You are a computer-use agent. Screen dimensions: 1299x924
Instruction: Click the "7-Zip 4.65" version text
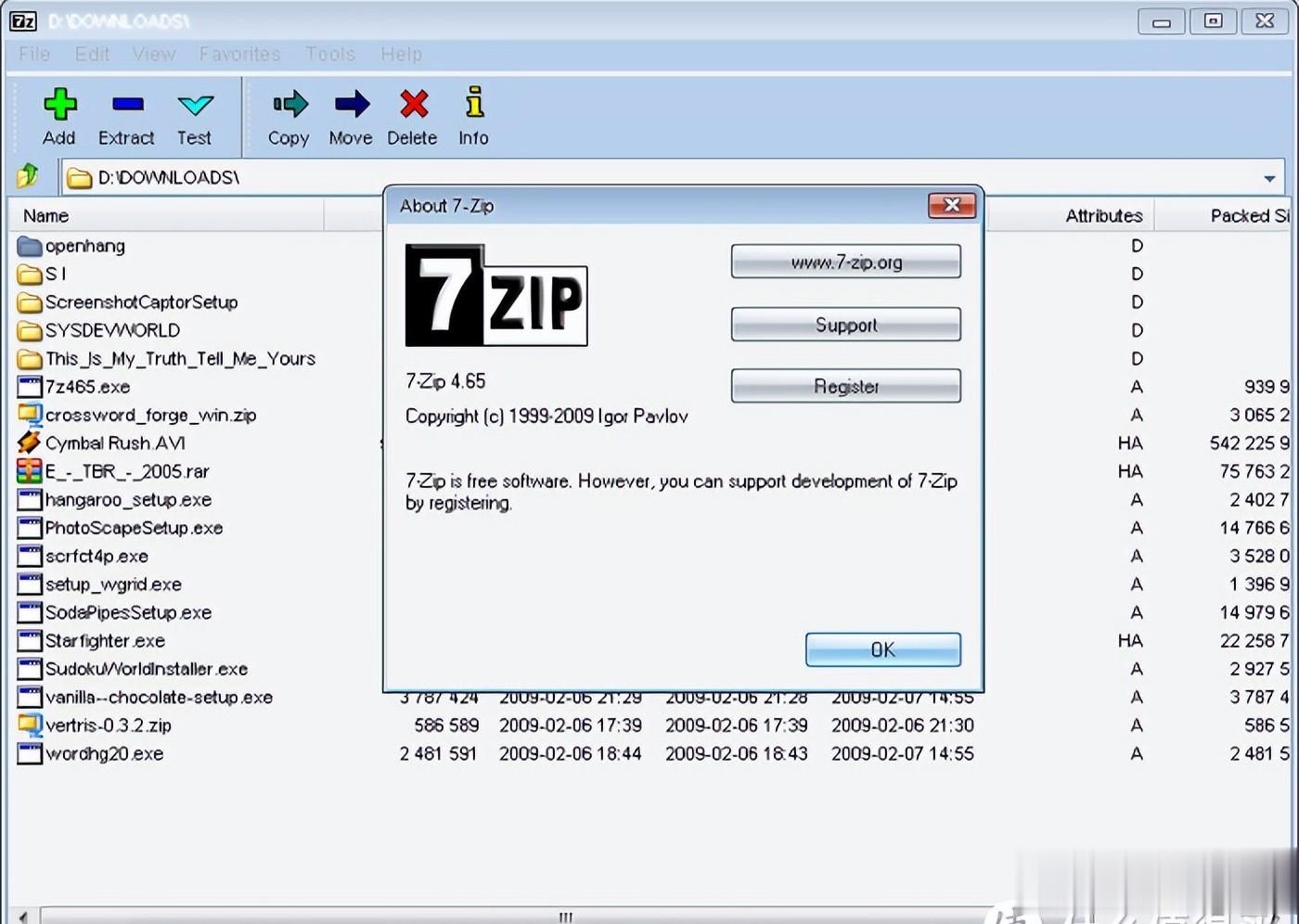tap(445, 381)
